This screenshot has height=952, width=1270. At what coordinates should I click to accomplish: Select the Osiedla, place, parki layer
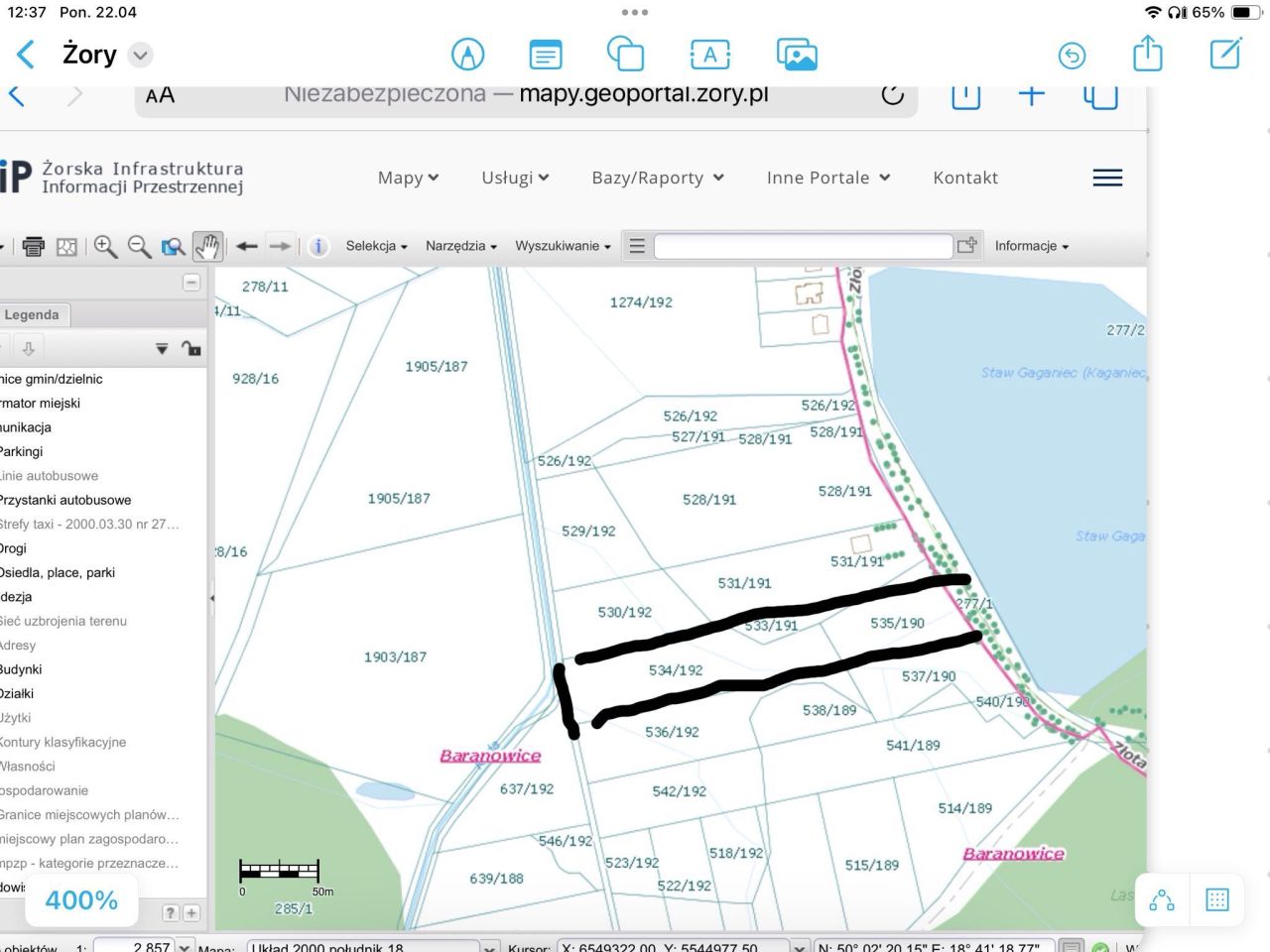[x=58, y=572]
